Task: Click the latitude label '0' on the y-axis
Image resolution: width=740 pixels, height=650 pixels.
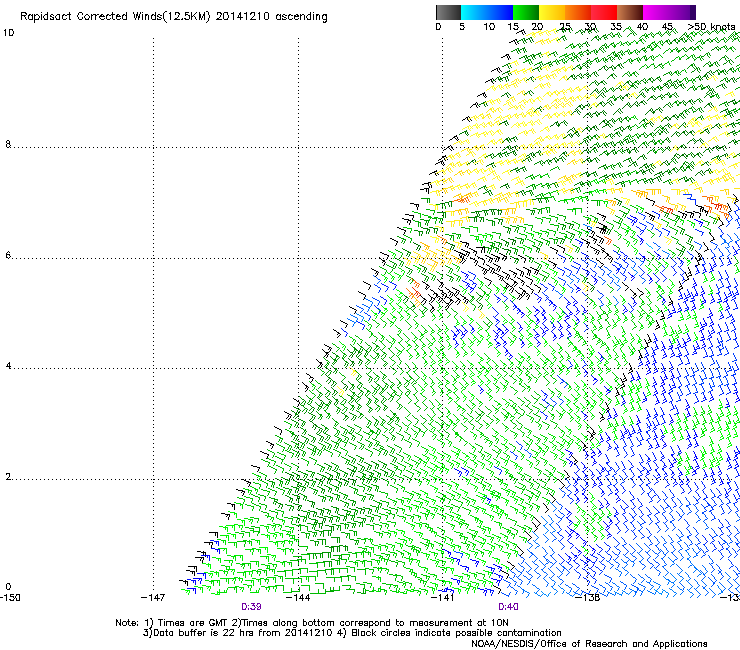Action: click(x=8, y=587)
